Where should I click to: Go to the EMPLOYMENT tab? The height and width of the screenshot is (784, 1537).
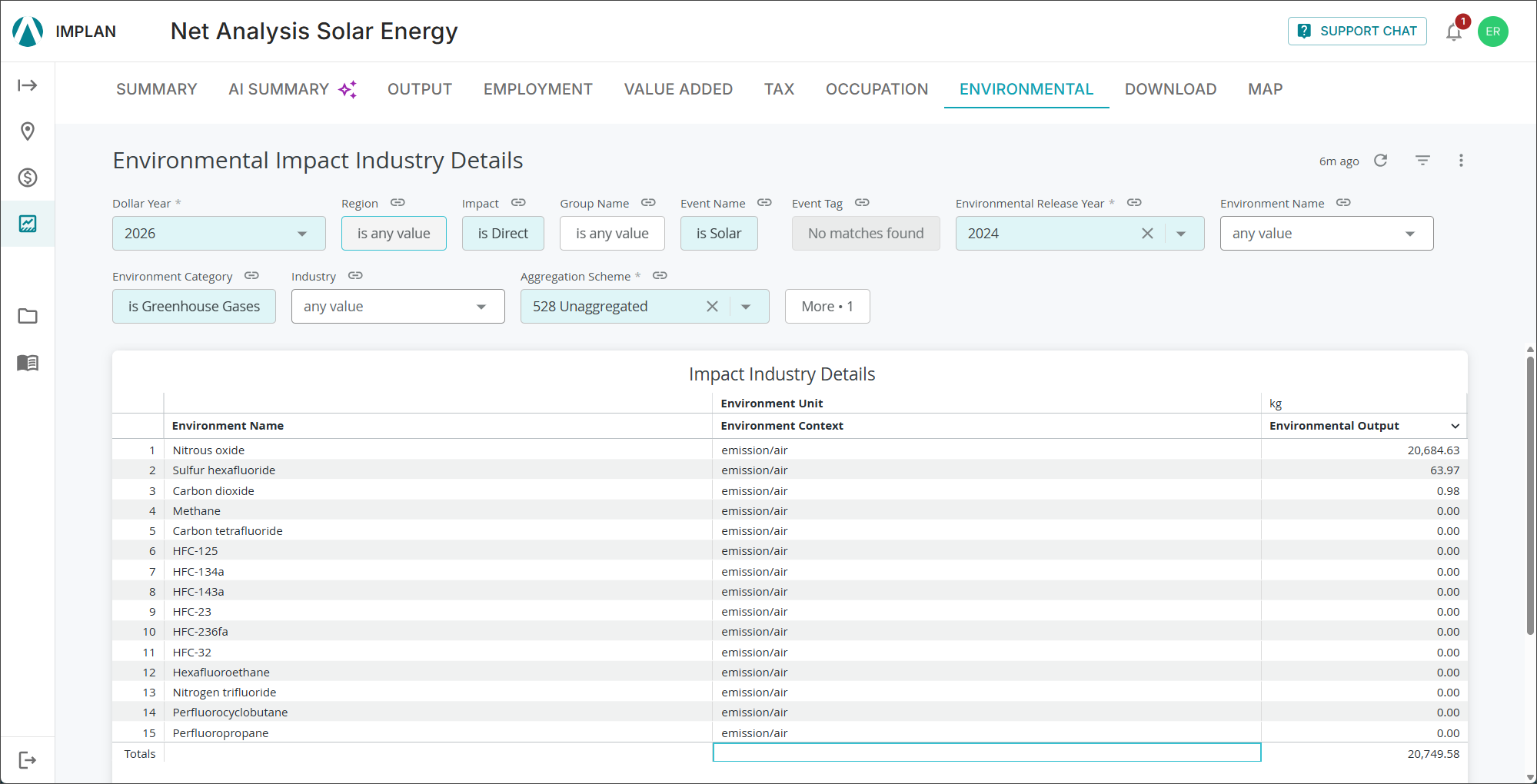pyautogui.click(x=538, y=89)
